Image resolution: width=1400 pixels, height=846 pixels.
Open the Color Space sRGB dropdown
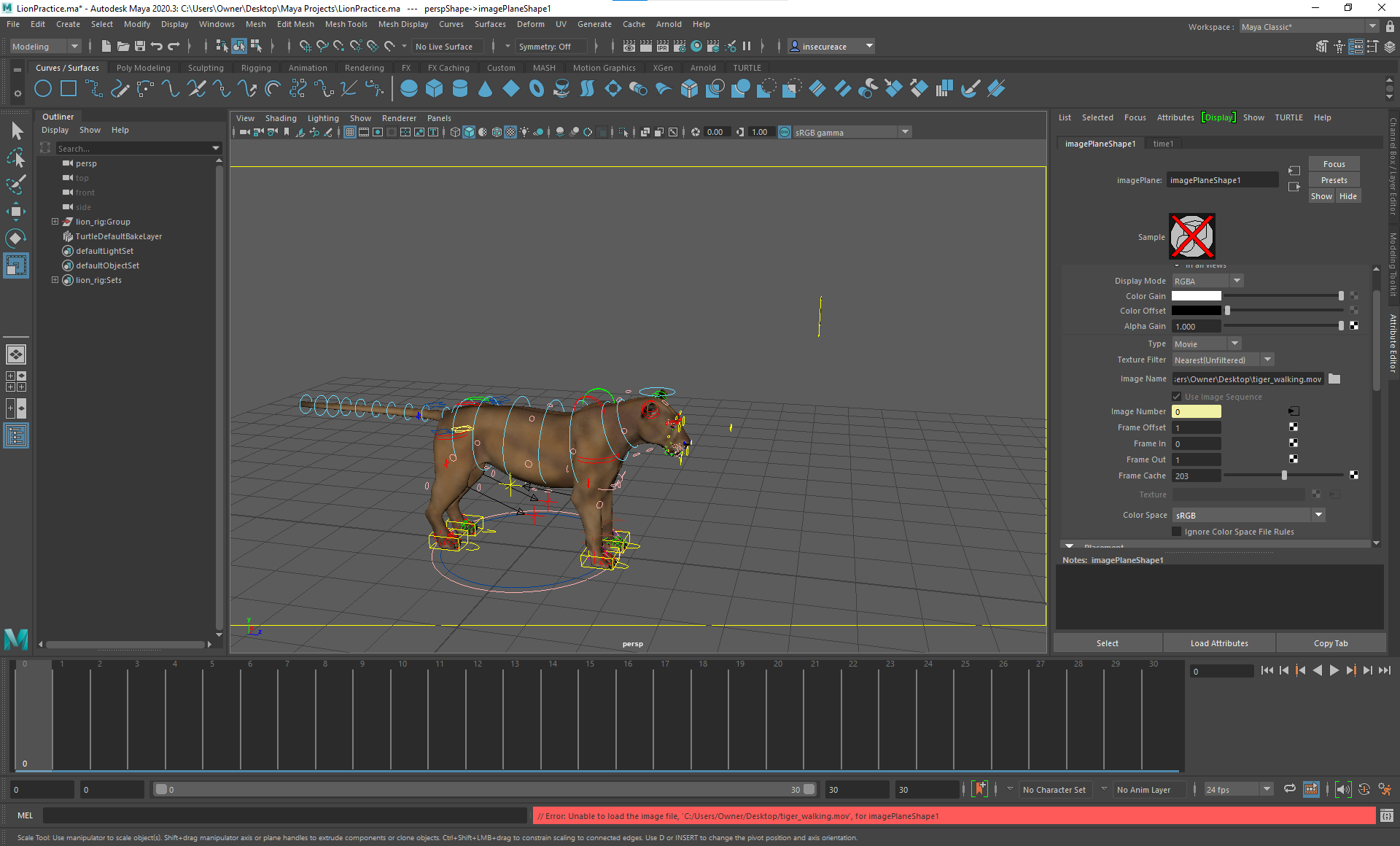[x=1248, y=515]
